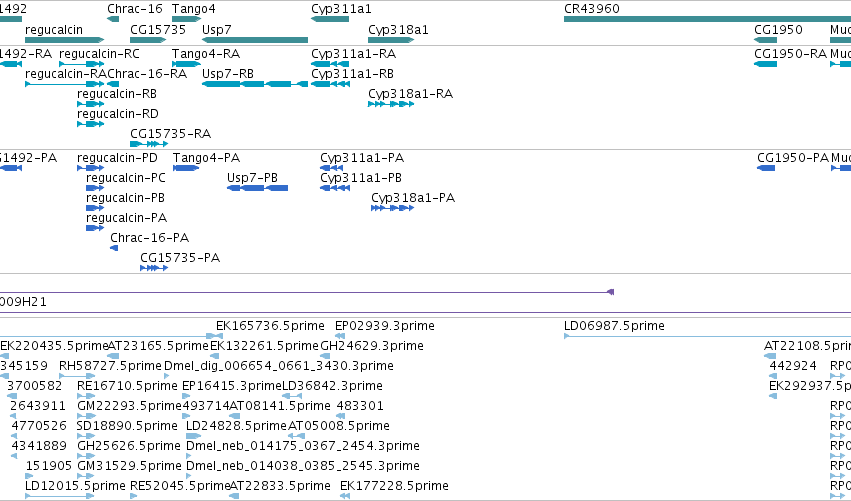The width and height of the screenshot is (851, 501).
Task: Select EST LD36842.3prime
Action: click(332, 386)
